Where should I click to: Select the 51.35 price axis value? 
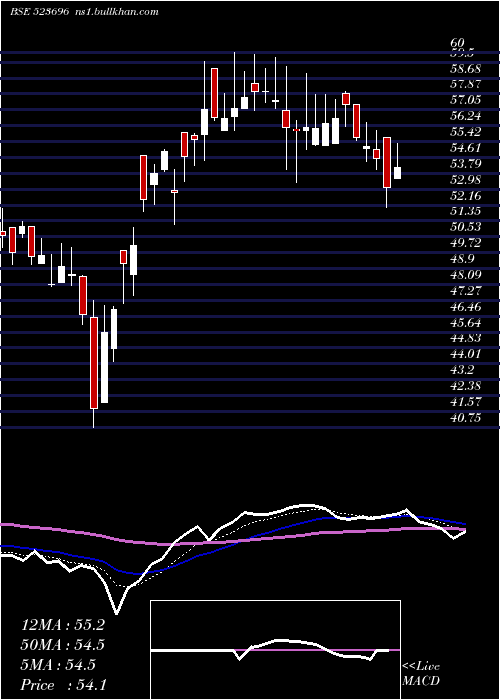(x=466, y=211)
